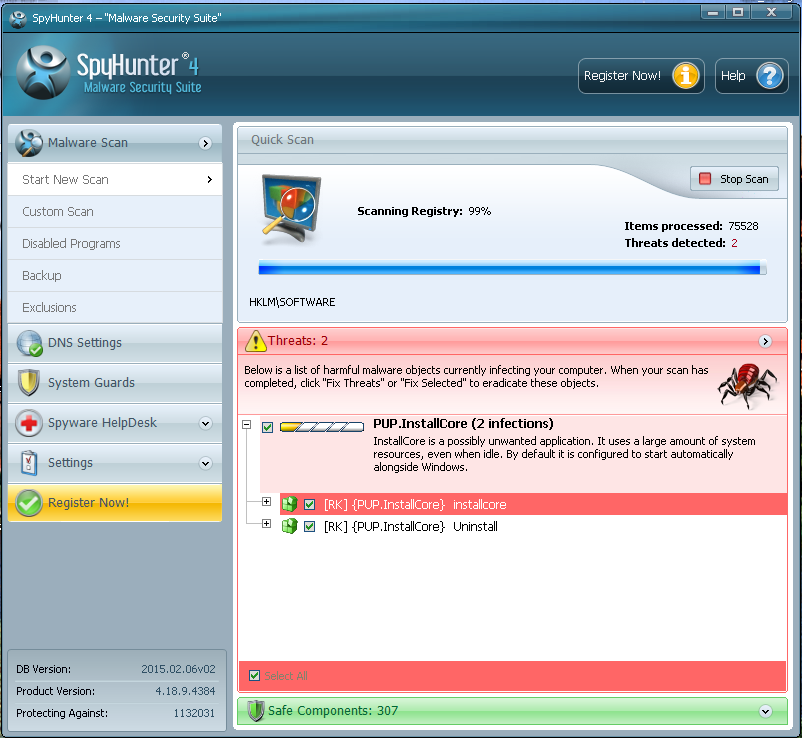Click Safe Components: 307 label
802x738 pixels.
pyautogui.click(x=333, y=711)
